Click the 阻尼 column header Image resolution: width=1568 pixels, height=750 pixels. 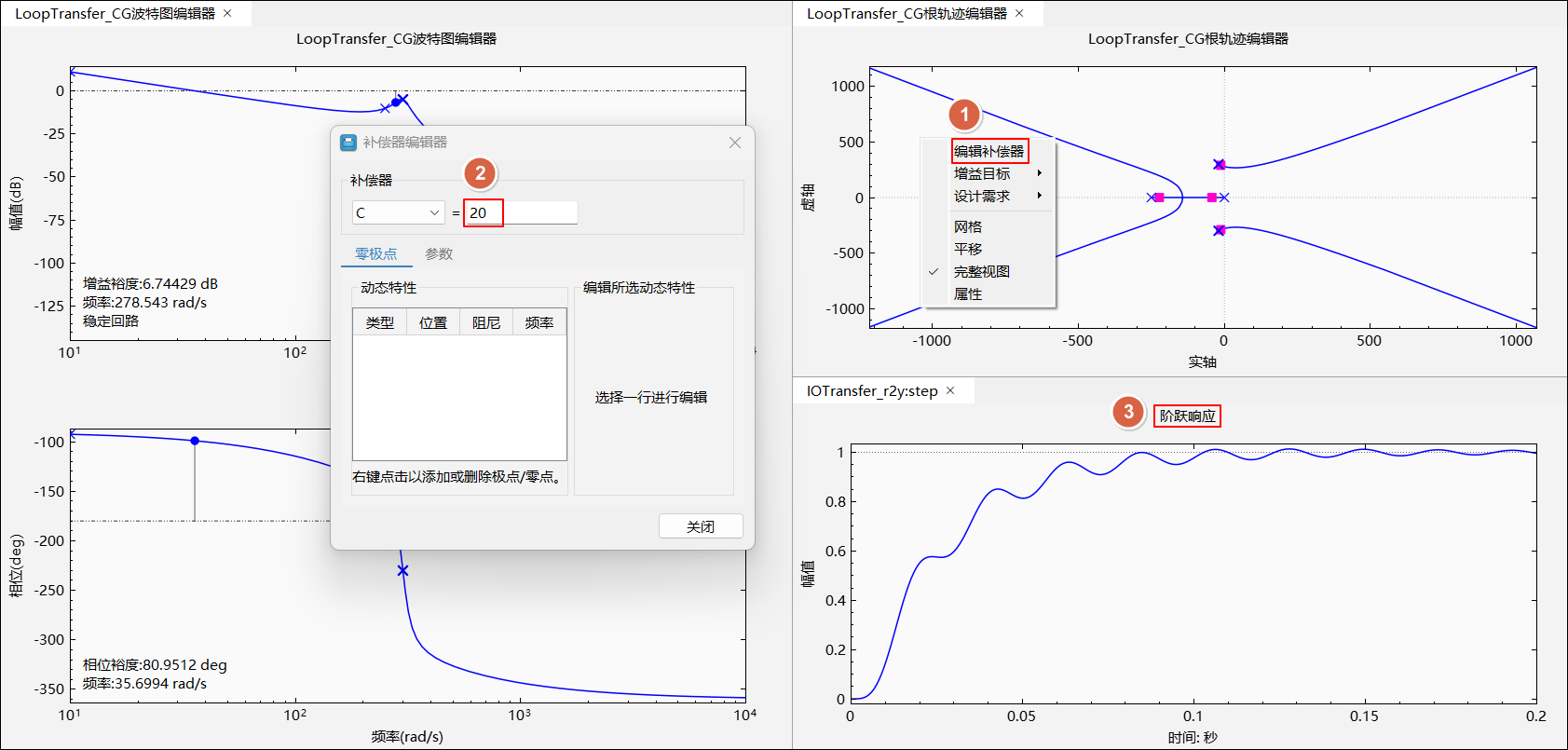point(485,322)
